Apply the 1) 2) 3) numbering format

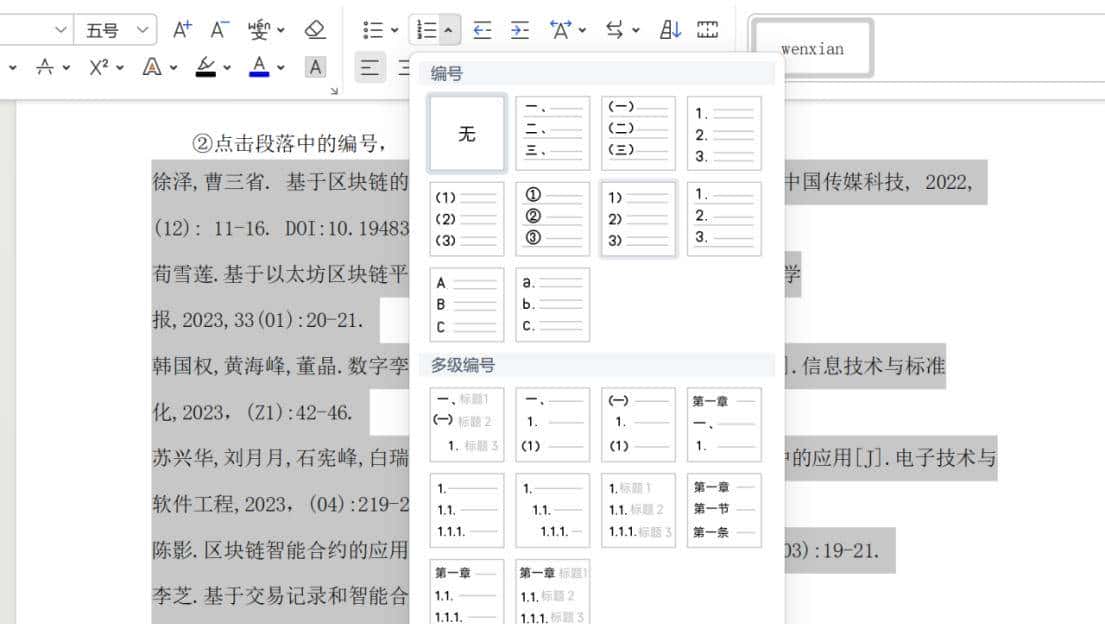638,219
